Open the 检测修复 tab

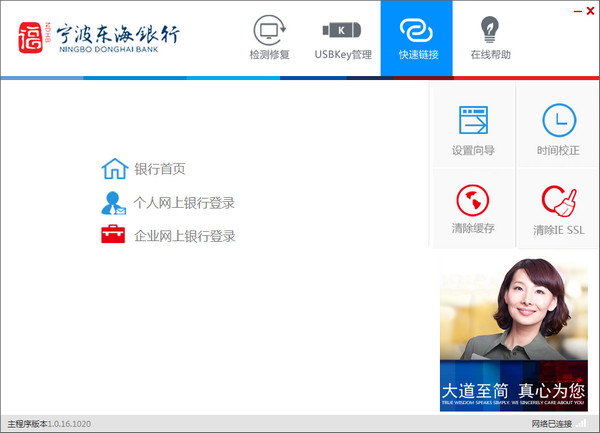coord(269,38)
